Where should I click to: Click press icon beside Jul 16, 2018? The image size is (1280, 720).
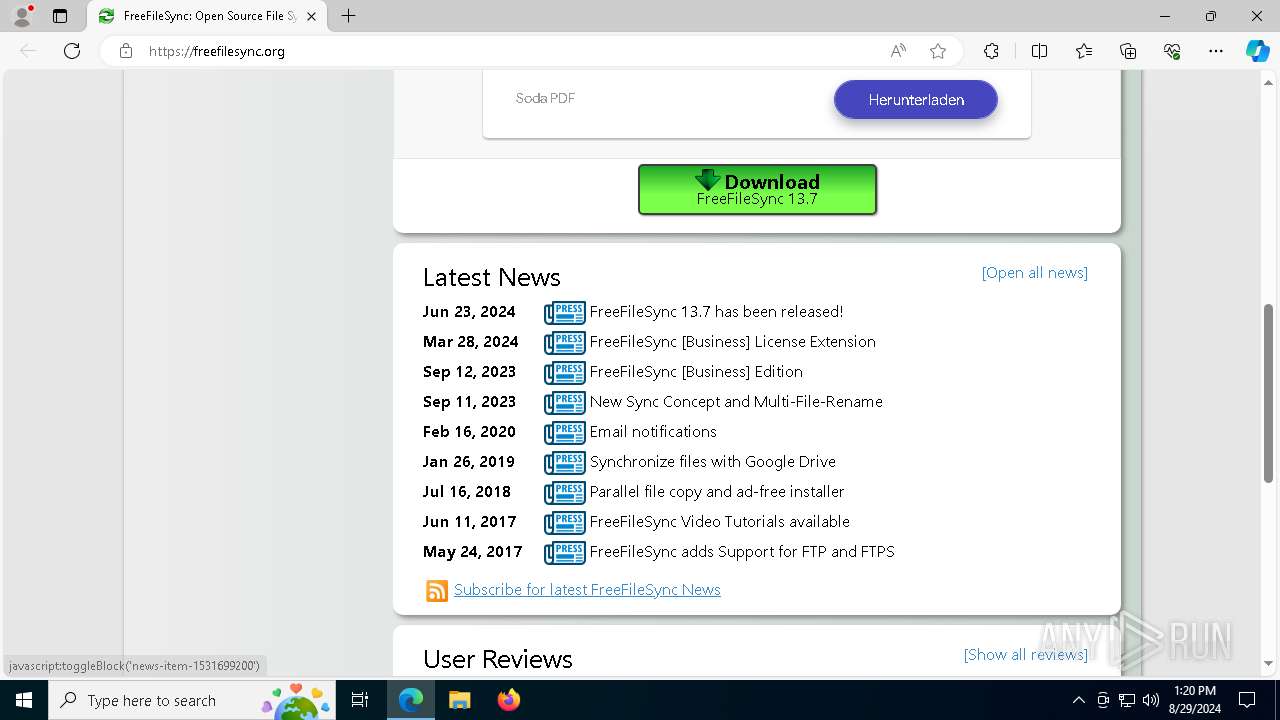click(x=565, y=493)
